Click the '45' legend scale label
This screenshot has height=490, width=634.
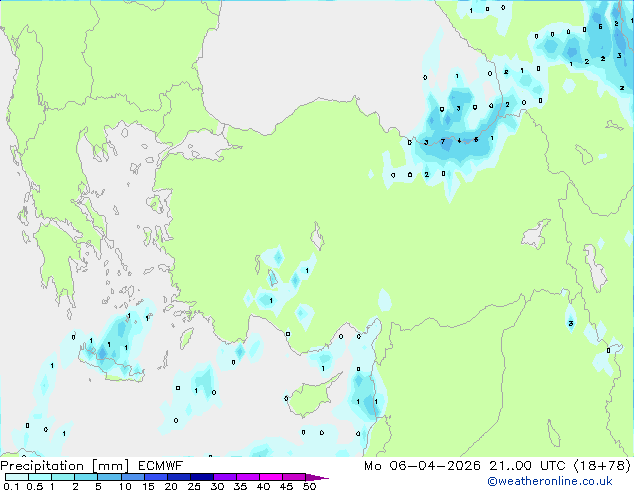coord(286,486)
